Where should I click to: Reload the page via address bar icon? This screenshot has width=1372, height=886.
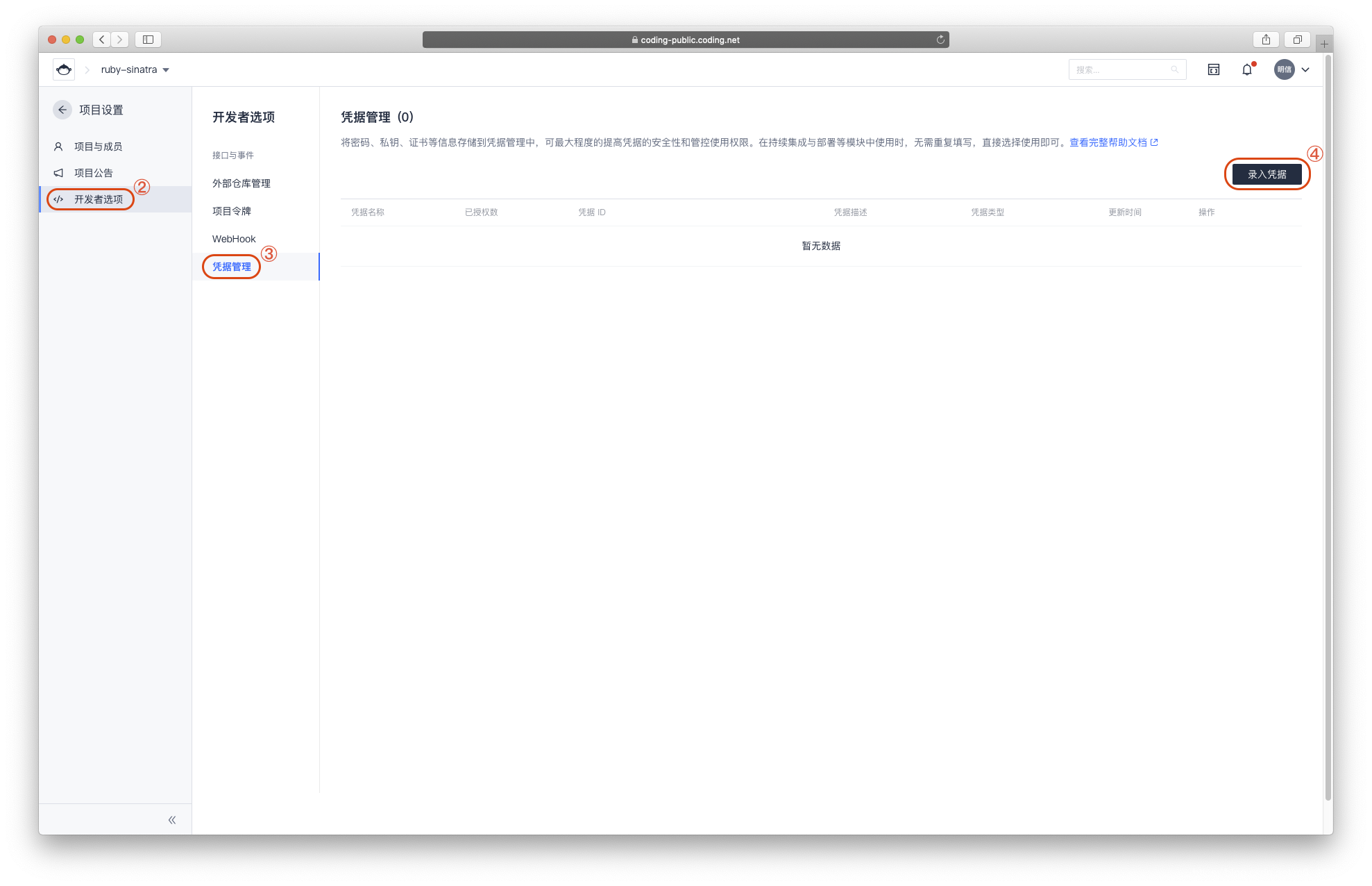pos(940,40)
